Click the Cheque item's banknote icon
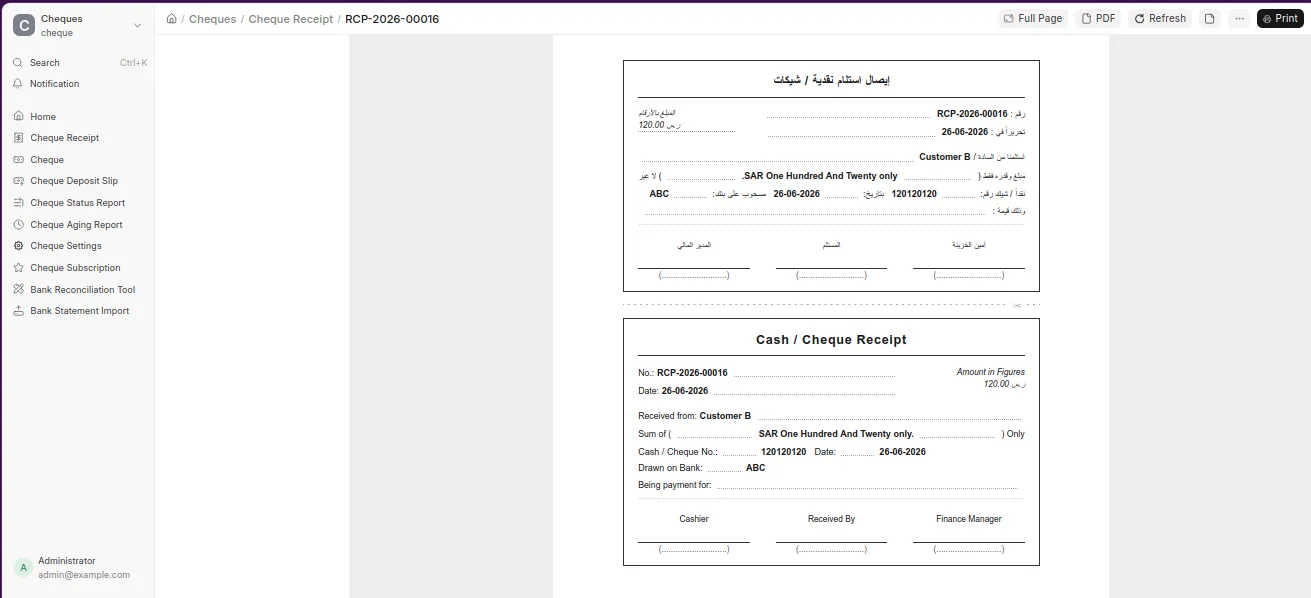 (19, 160)
